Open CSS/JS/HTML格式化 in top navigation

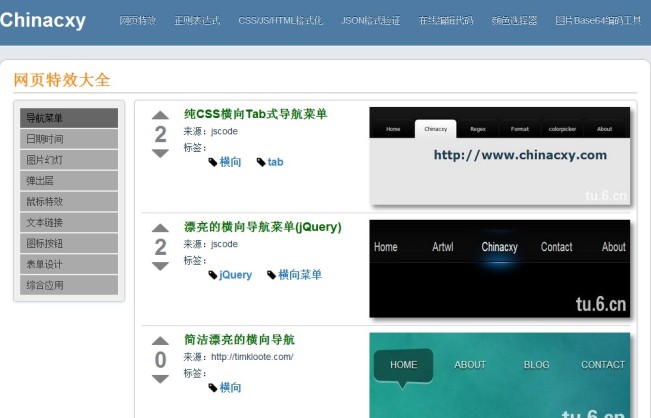(280, 20)
